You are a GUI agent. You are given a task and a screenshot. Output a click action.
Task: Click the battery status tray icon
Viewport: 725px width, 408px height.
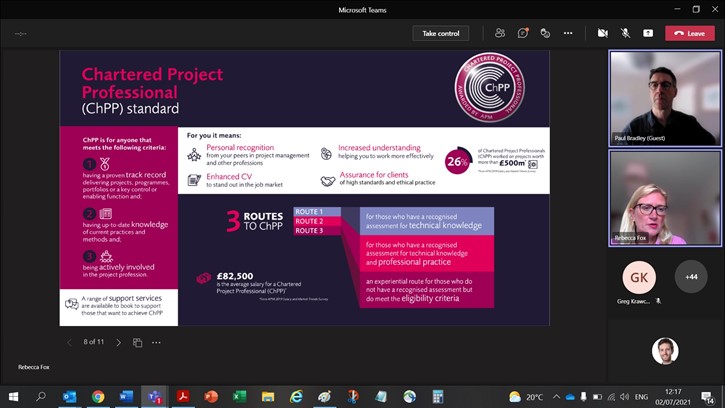[x=597, y=397]
